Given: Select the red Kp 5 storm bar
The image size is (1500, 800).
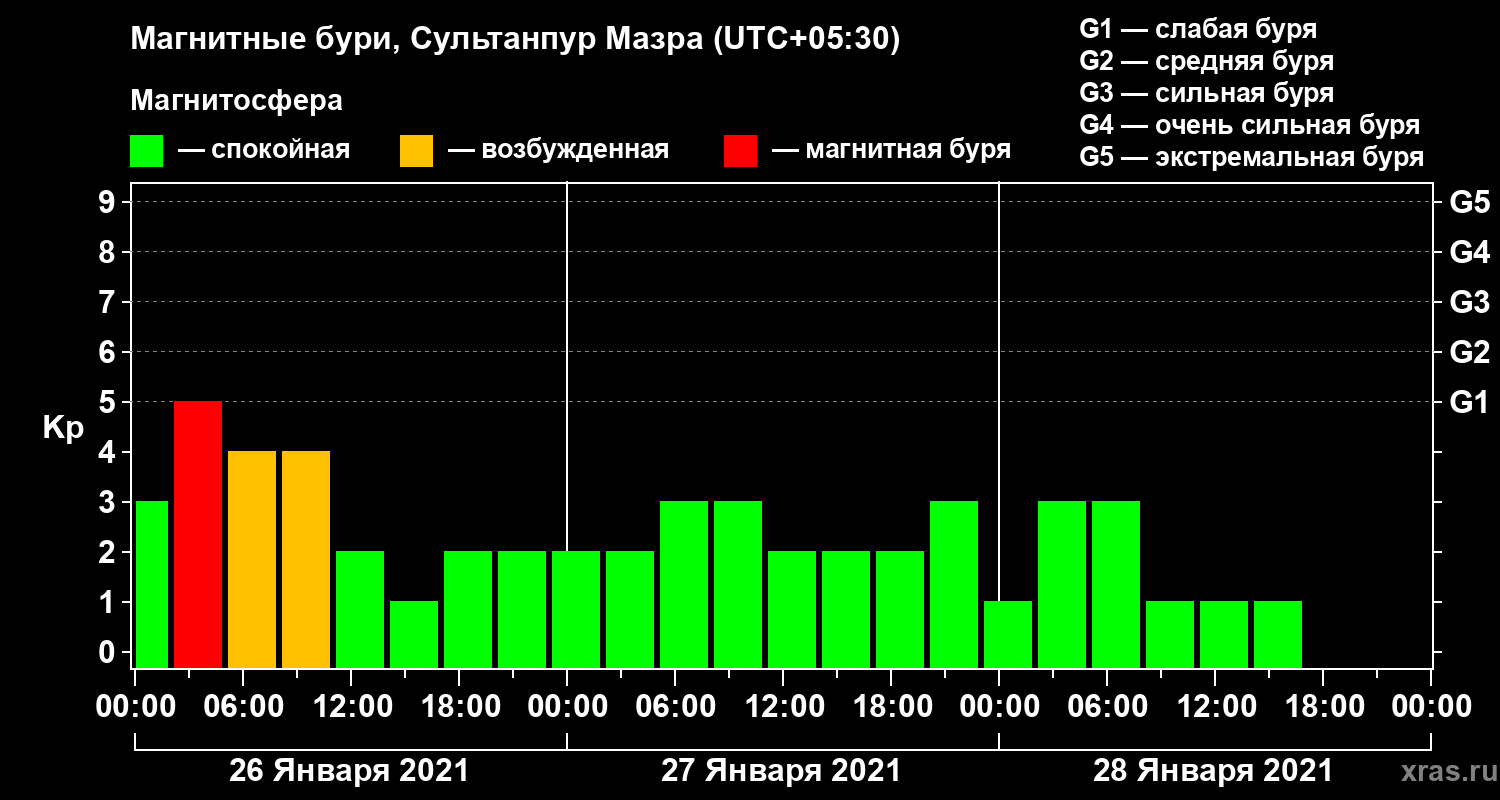Looking at the screenshot, I should pos(198,534).
